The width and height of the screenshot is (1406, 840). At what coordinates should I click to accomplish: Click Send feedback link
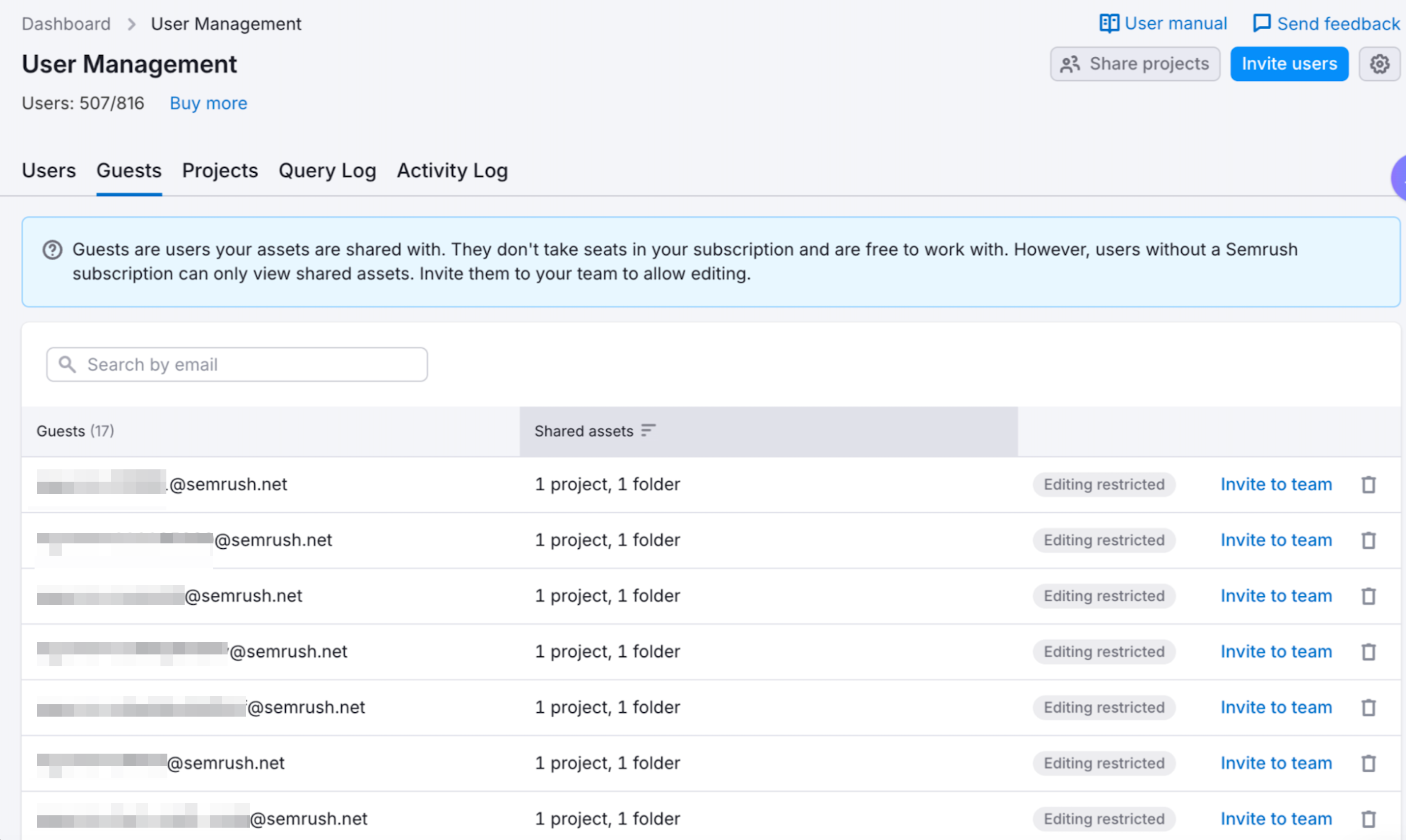tap(1326, 24)
